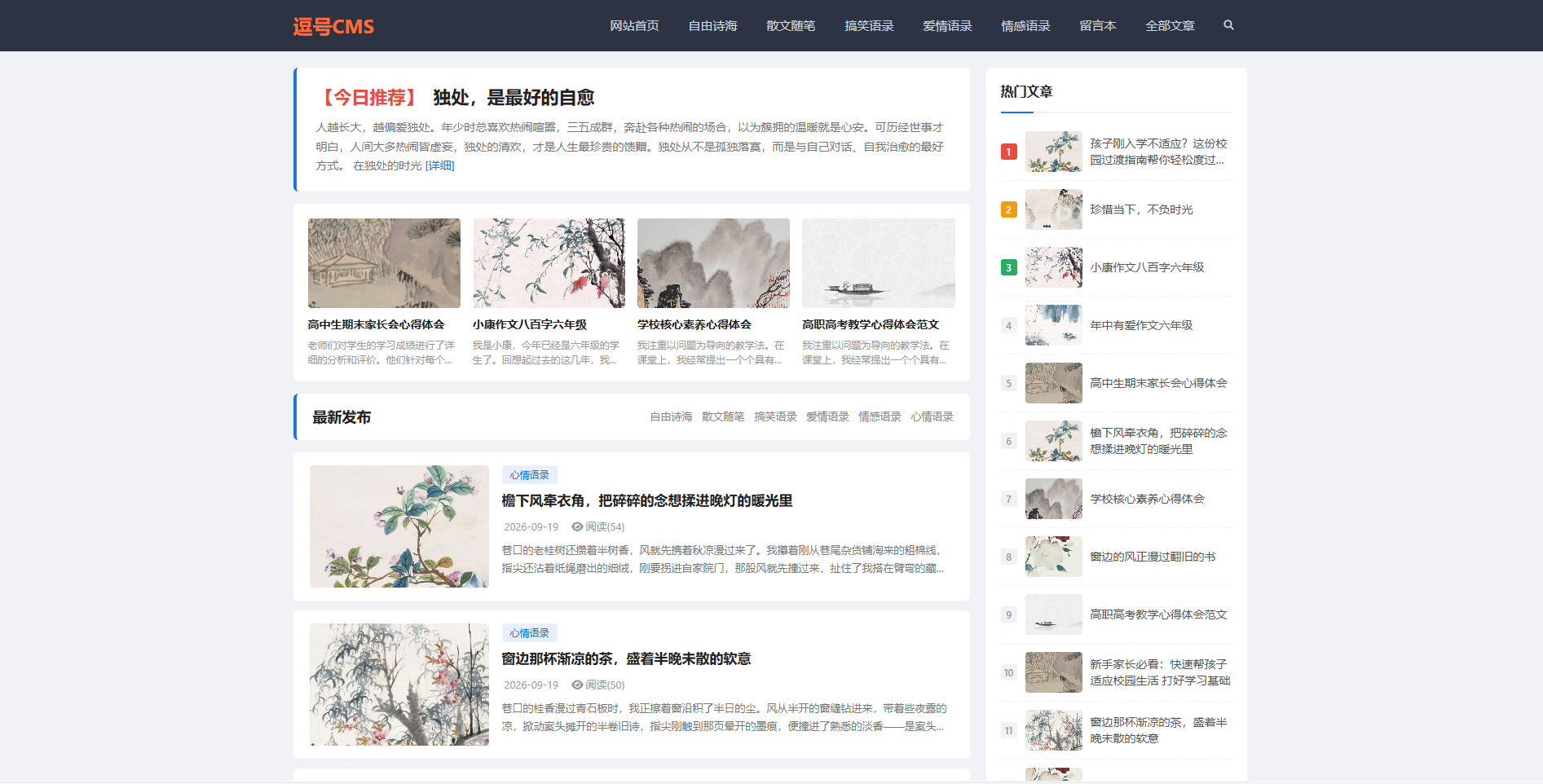This screenshot has width=1543, height=784.
Task: Open the 自由诗海 navigation item
Action: (712, 26)
